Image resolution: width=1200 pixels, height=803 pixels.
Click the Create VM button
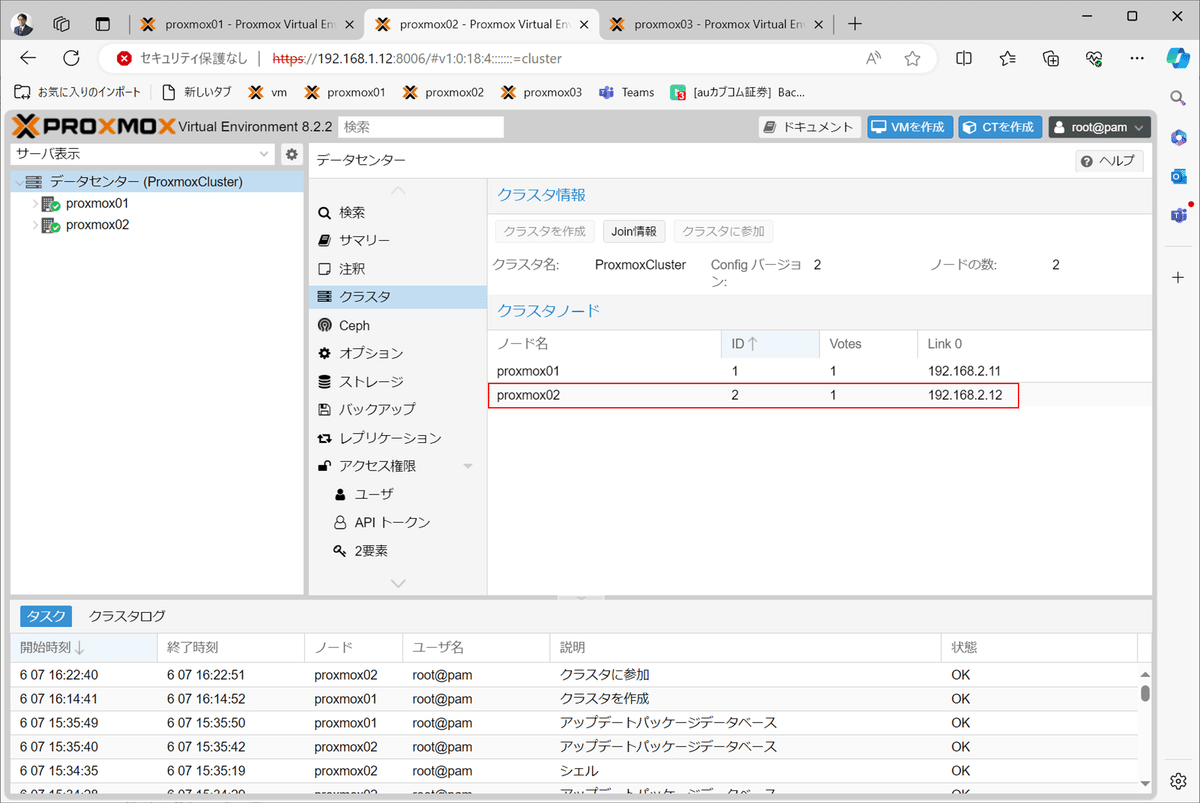(909, 127)
